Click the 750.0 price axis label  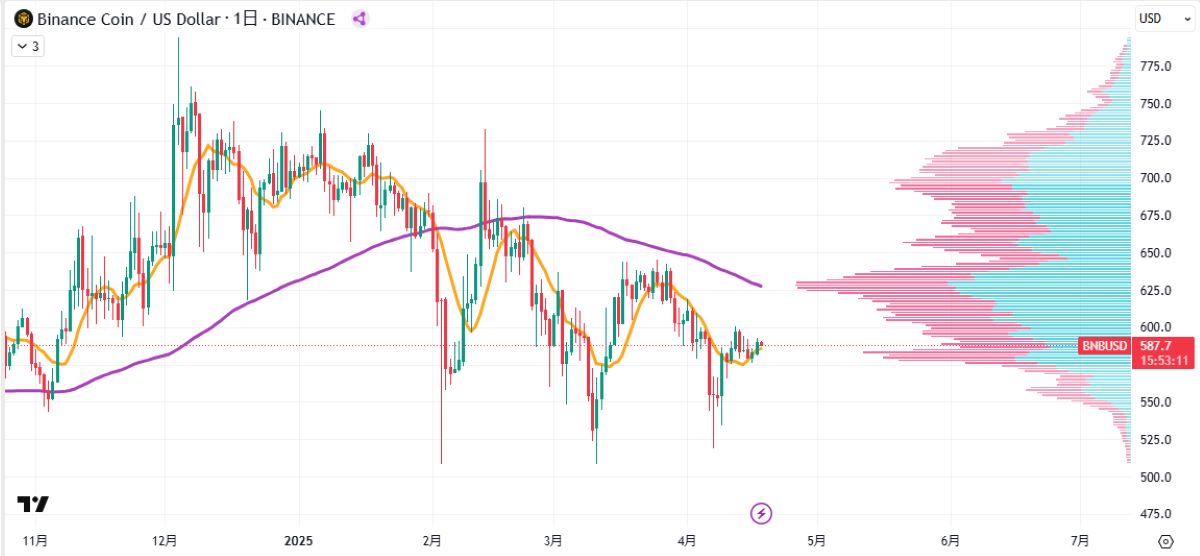pos(1156,104)
